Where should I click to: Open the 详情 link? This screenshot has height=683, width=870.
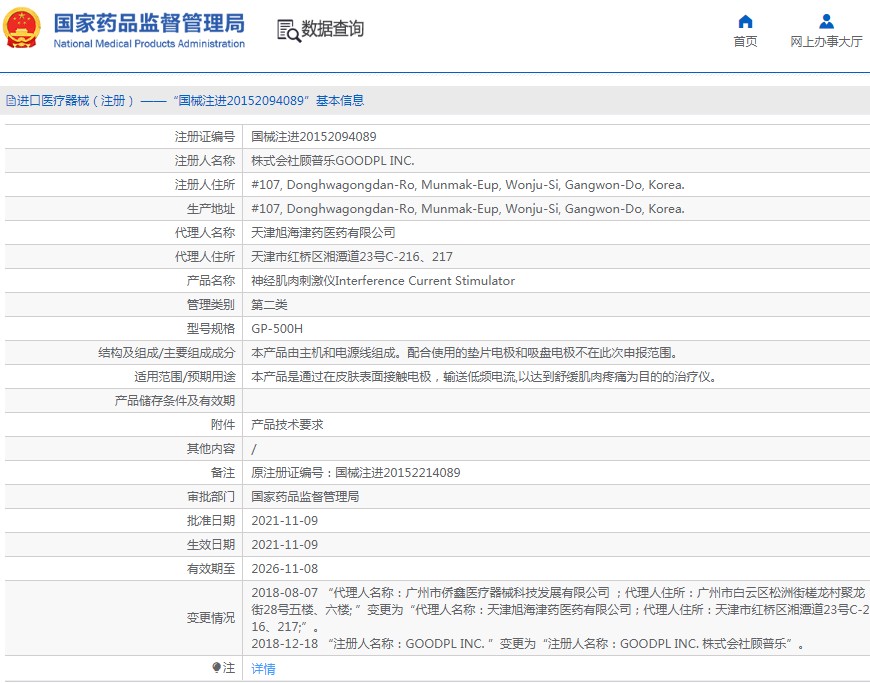click(x=263, y=669)
